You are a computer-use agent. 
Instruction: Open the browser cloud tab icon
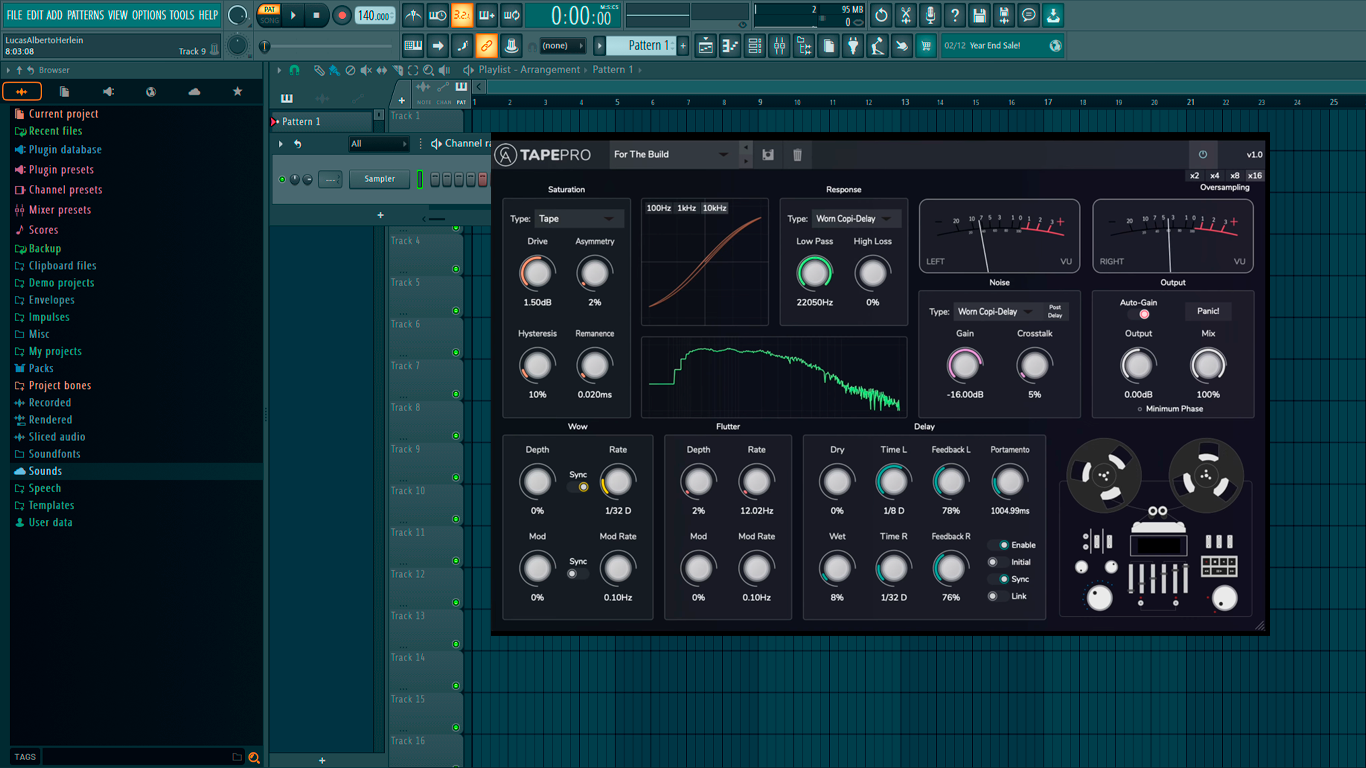pos(194,91)
